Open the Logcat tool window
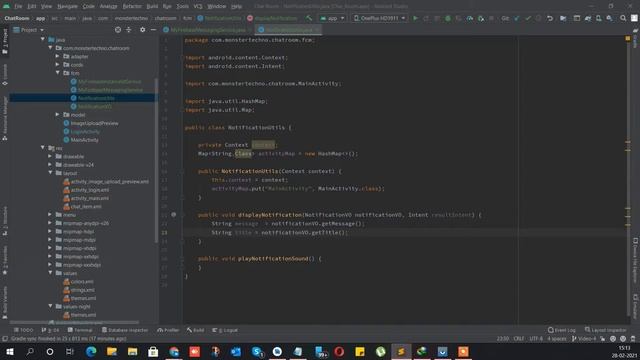Image resolution: width=640 pixels, height=360 pixels. [225, 330]
